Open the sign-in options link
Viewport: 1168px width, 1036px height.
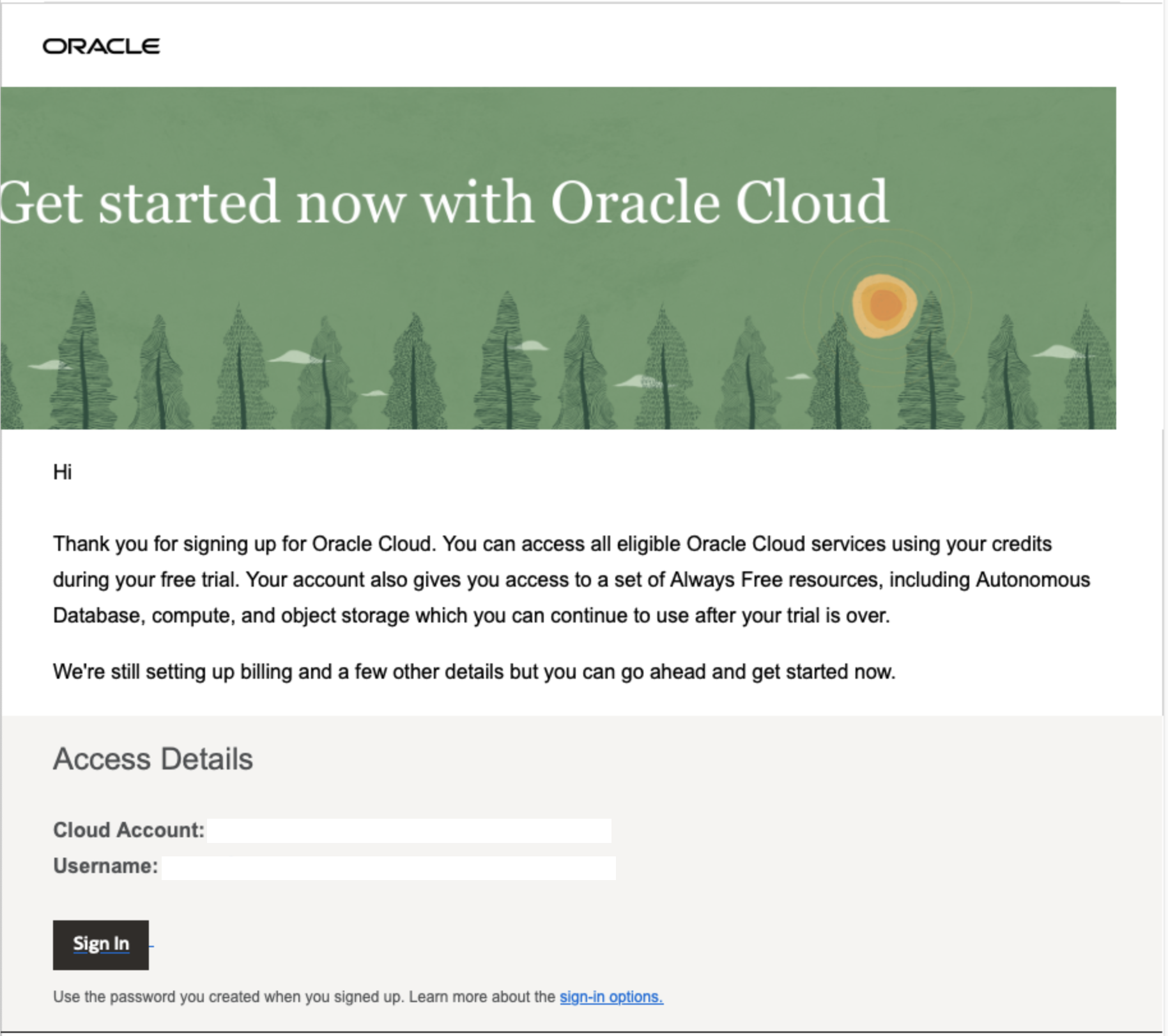pos(611,997)
